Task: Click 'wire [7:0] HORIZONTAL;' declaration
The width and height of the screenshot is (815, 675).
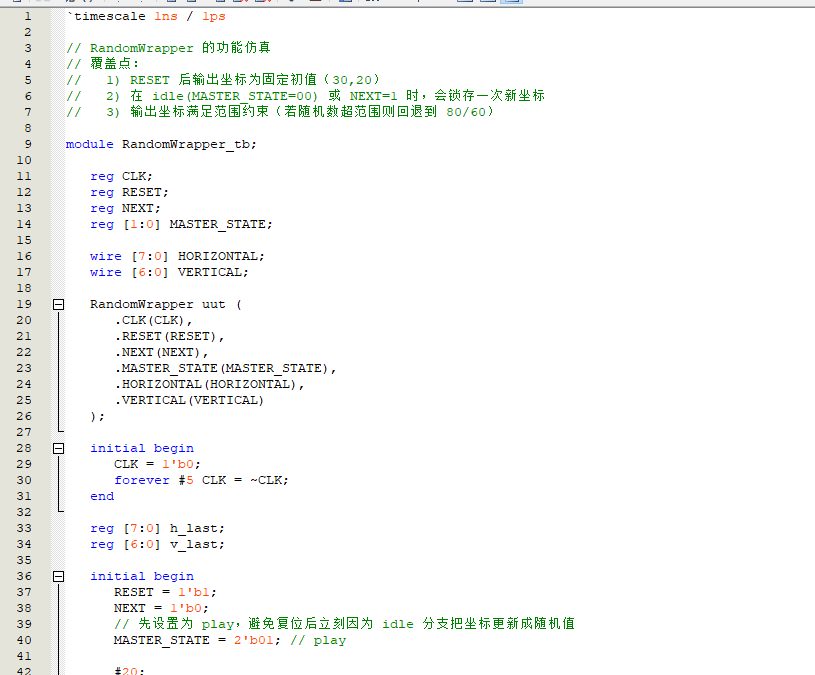Action: coord(177,256)
